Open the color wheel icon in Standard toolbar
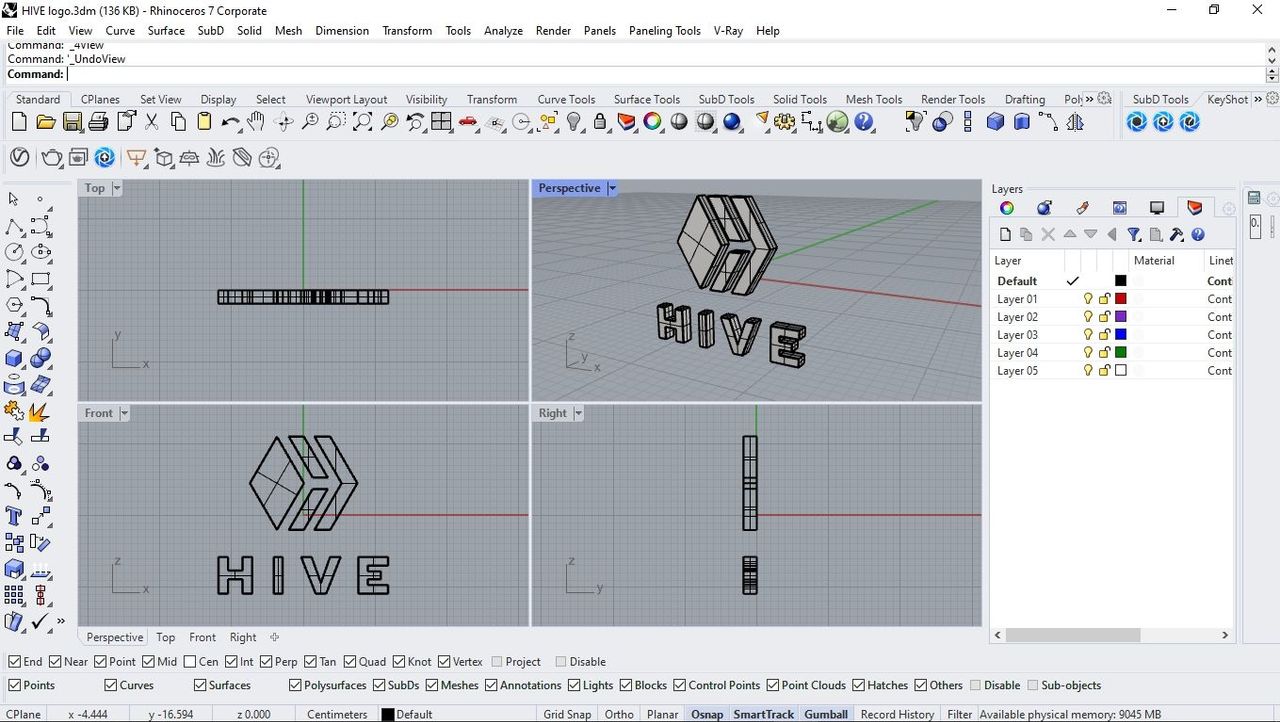This screenshot has height=722, width=1280. point(652,122)
